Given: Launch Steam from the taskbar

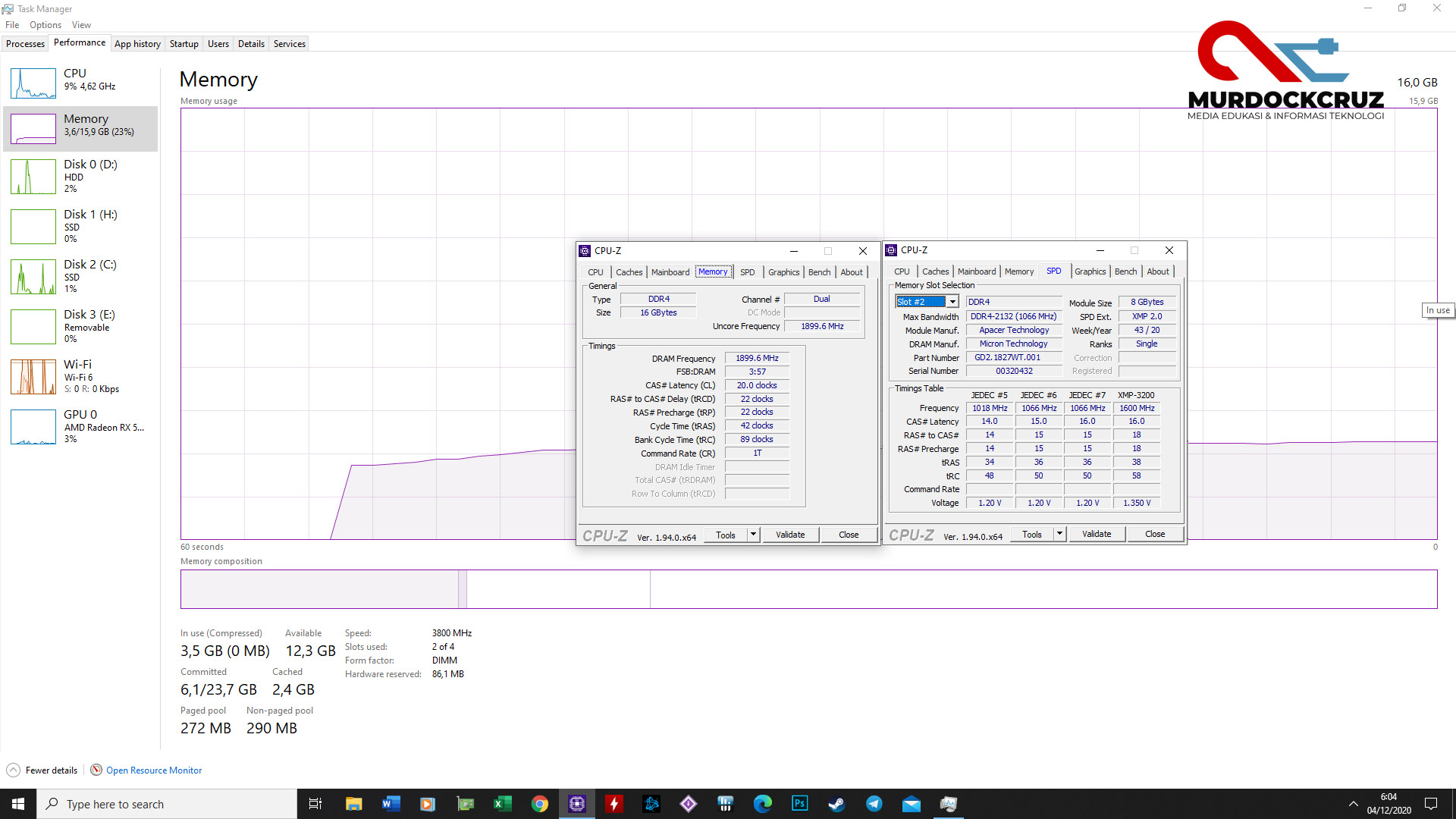Looking at the screenshot, I should tap(836, 804).
